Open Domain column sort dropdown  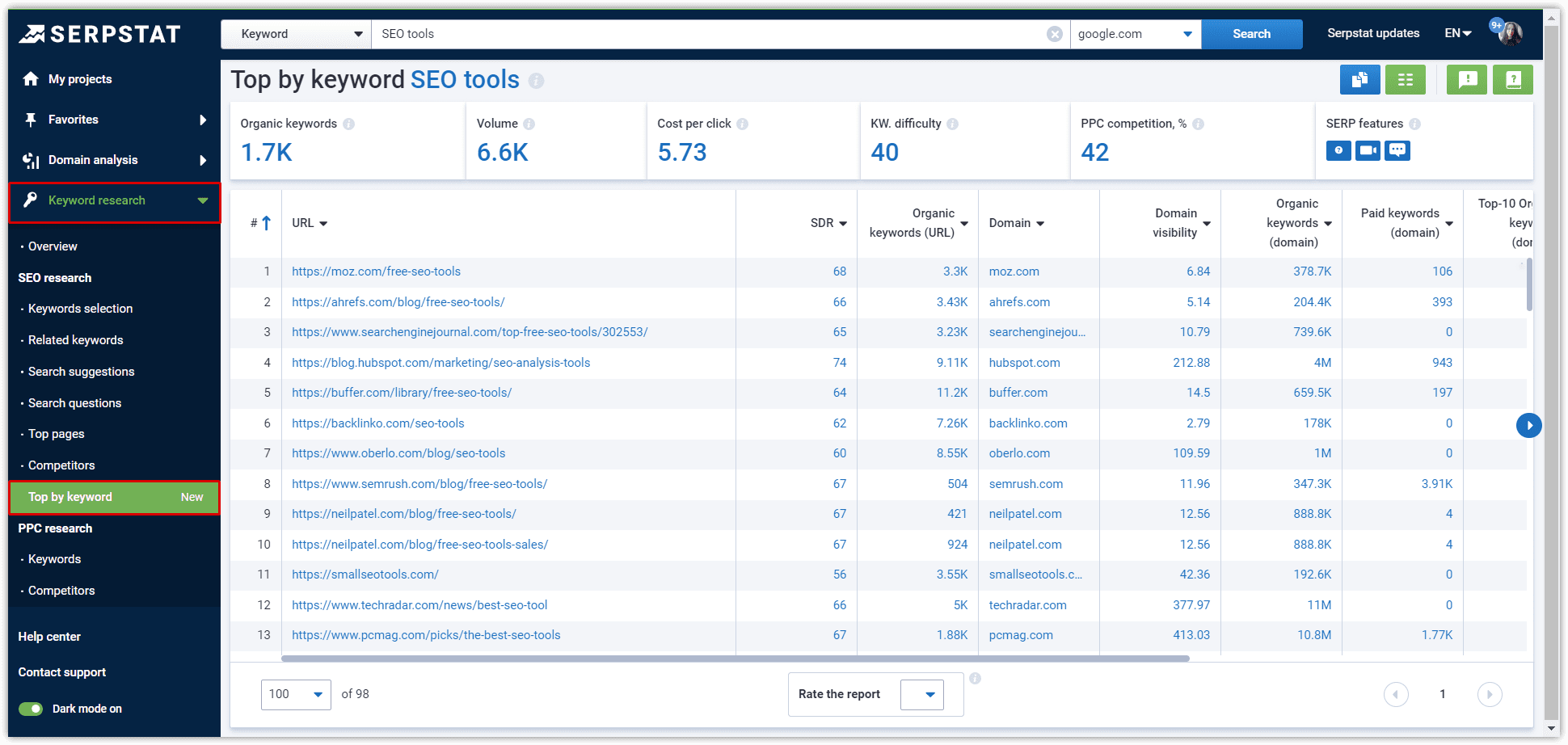point(1040,224)
